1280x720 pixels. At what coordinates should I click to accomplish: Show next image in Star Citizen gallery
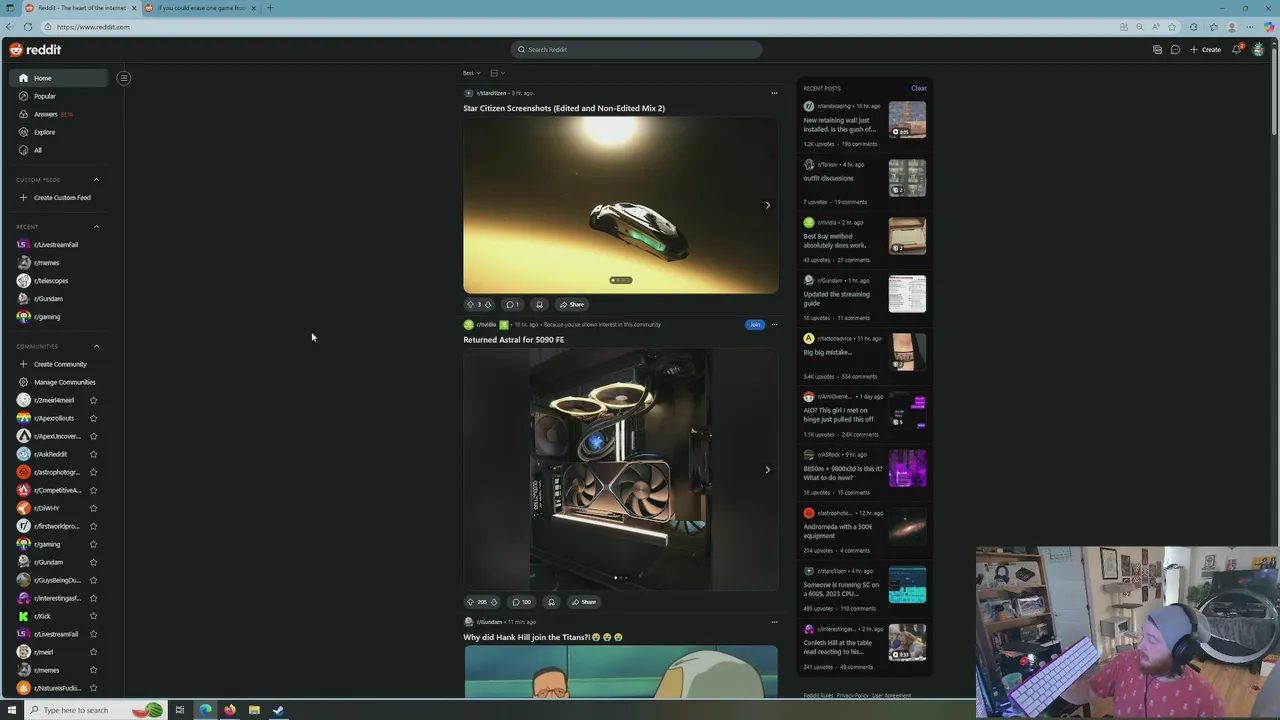pyautogui.click(x=767, y=205)
